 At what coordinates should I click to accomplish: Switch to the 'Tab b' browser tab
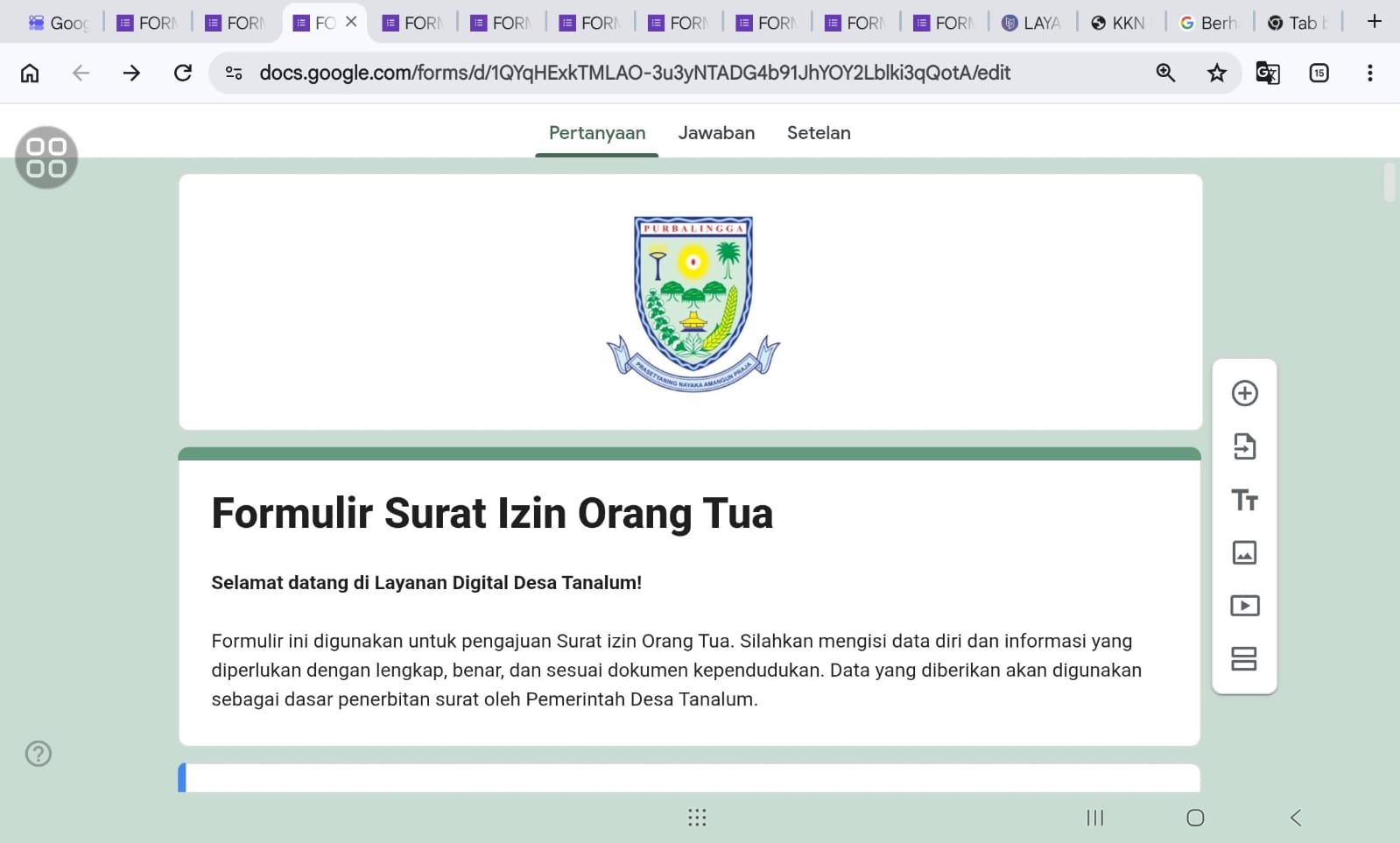point(1298,23)
